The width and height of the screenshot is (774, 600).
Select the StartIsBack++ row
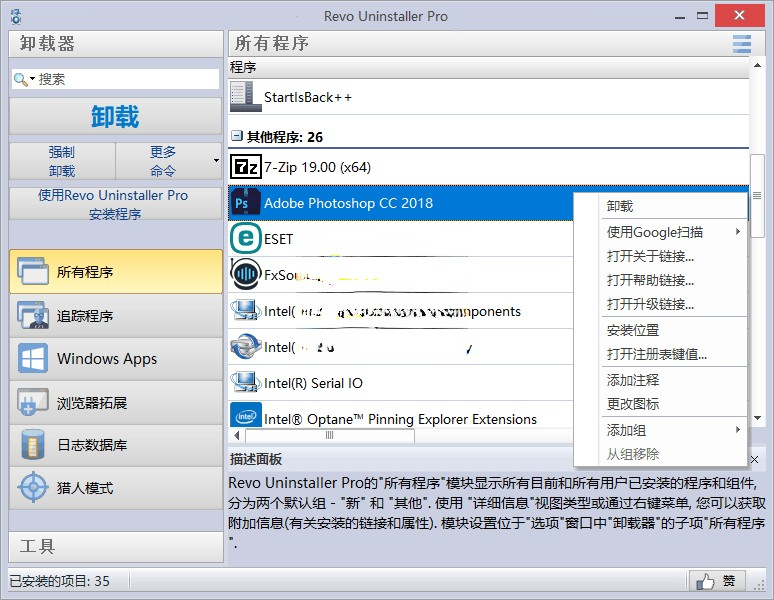tap(489, 97)
